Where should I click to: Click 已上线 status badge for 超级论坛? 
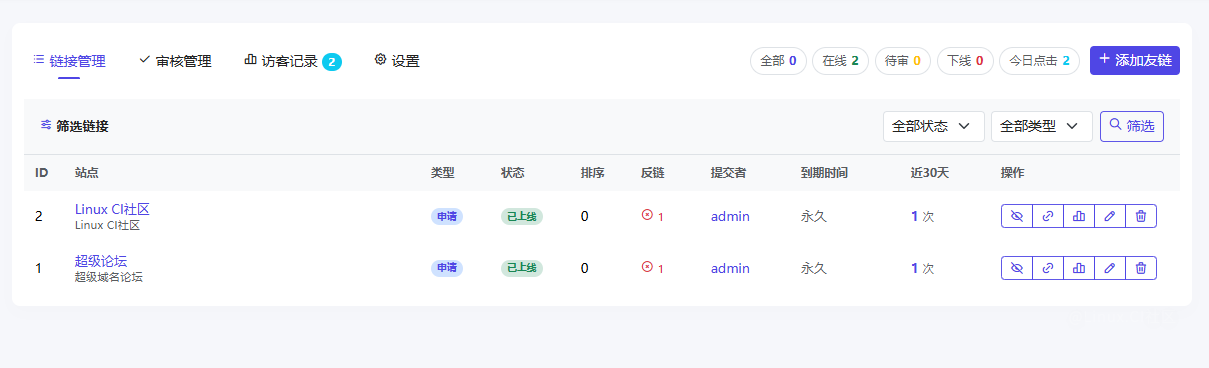tap(522, 268)
